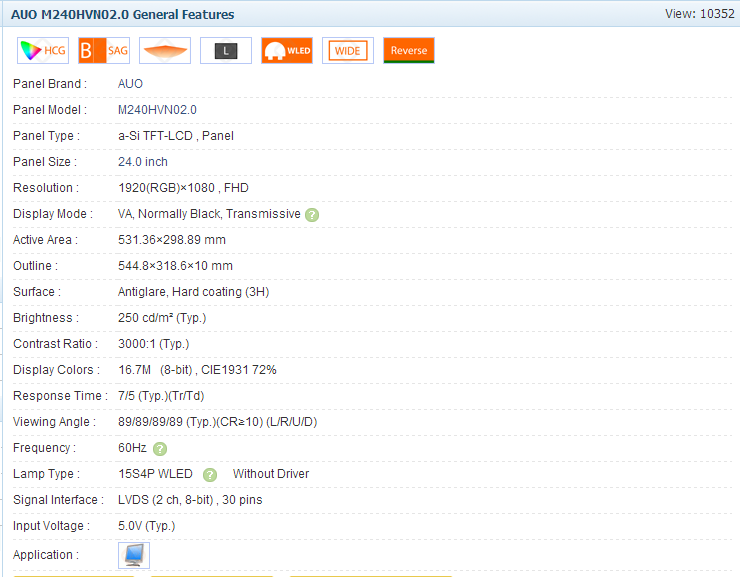
Task: Click the 'Resolution :' label
Action: pos(46,188)
